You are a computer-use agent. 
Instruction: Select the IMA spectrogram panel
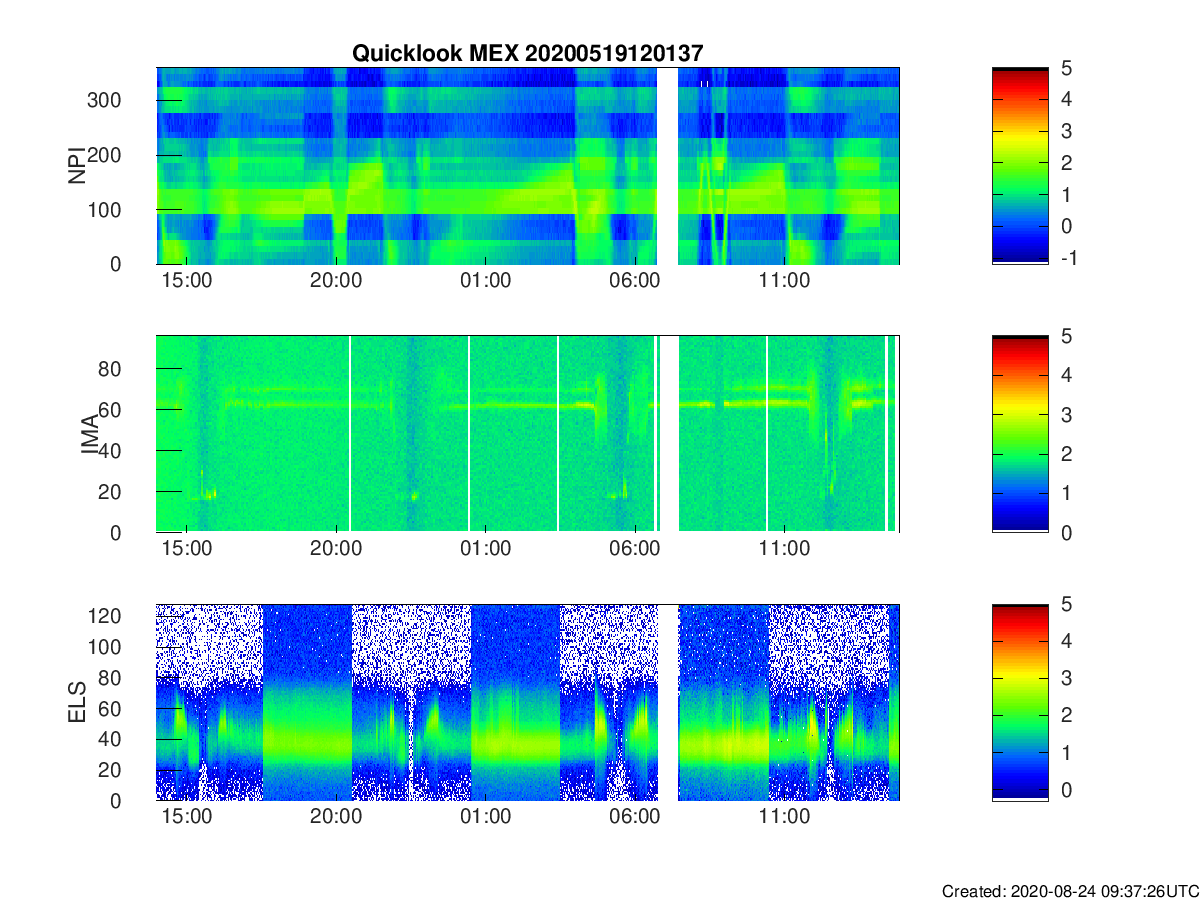[x=528, y=434]
